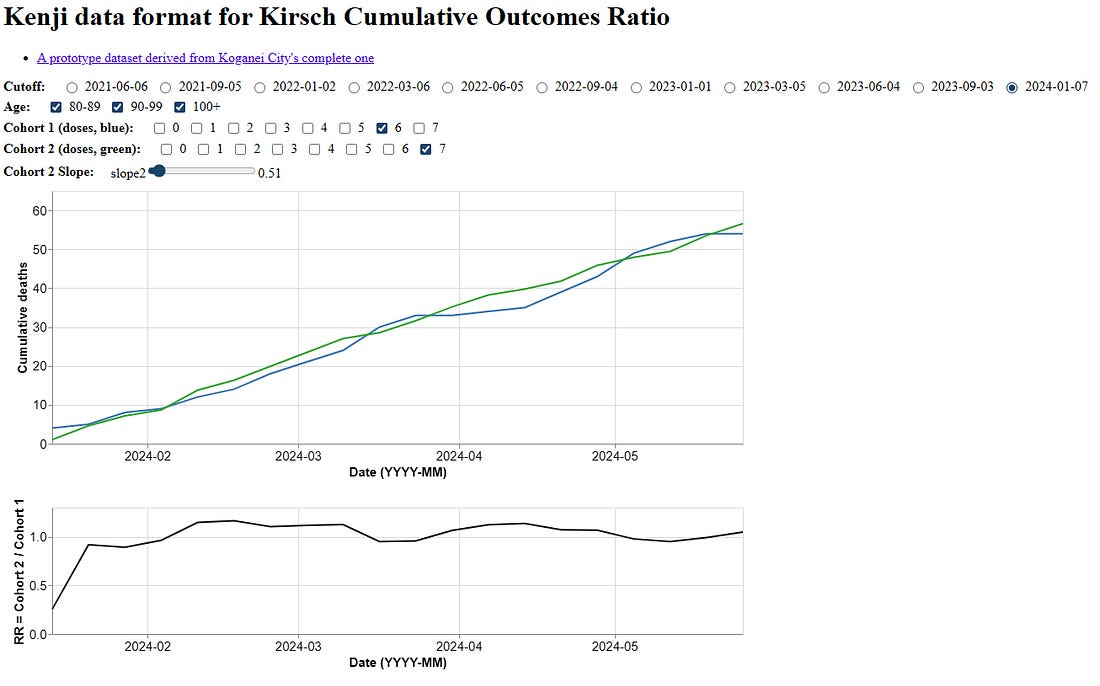Choose the 2022-01-02 cutoff option

click(259, 87)
